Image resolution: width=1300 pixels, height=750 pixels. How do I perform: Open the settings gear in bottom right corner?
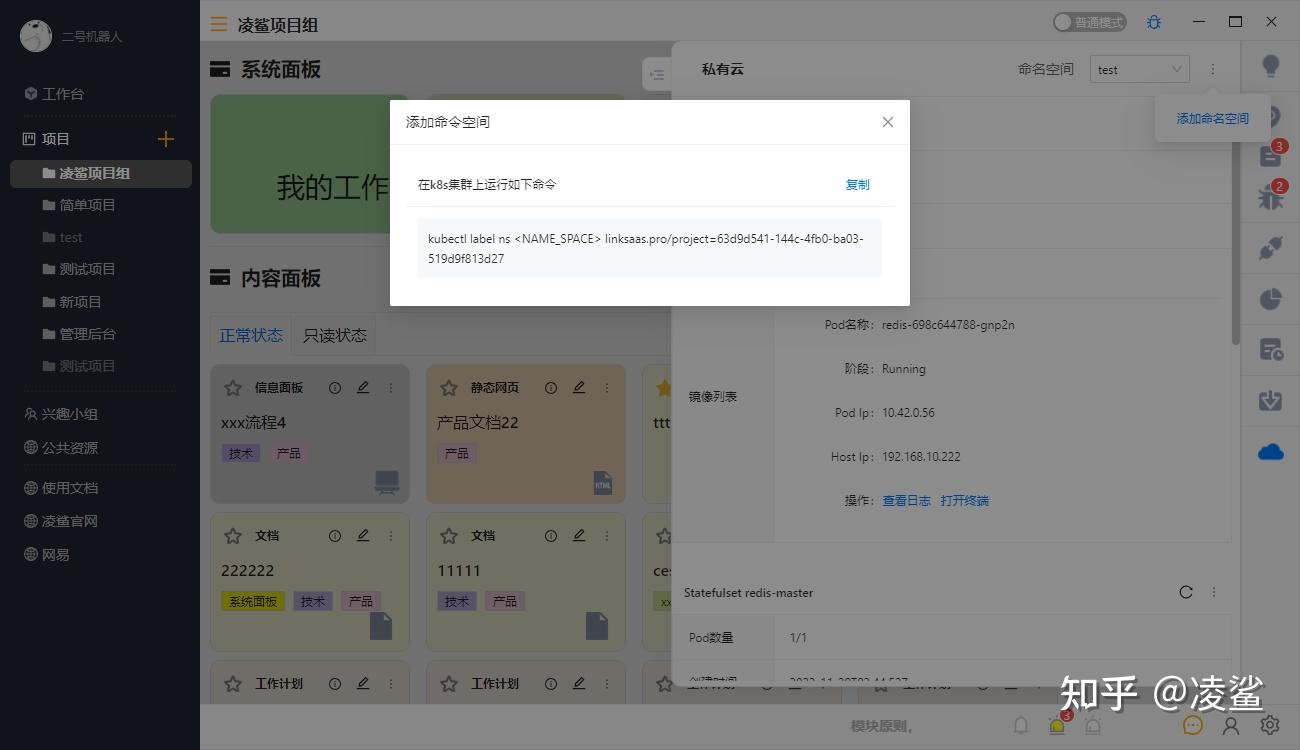[1270, 725]
